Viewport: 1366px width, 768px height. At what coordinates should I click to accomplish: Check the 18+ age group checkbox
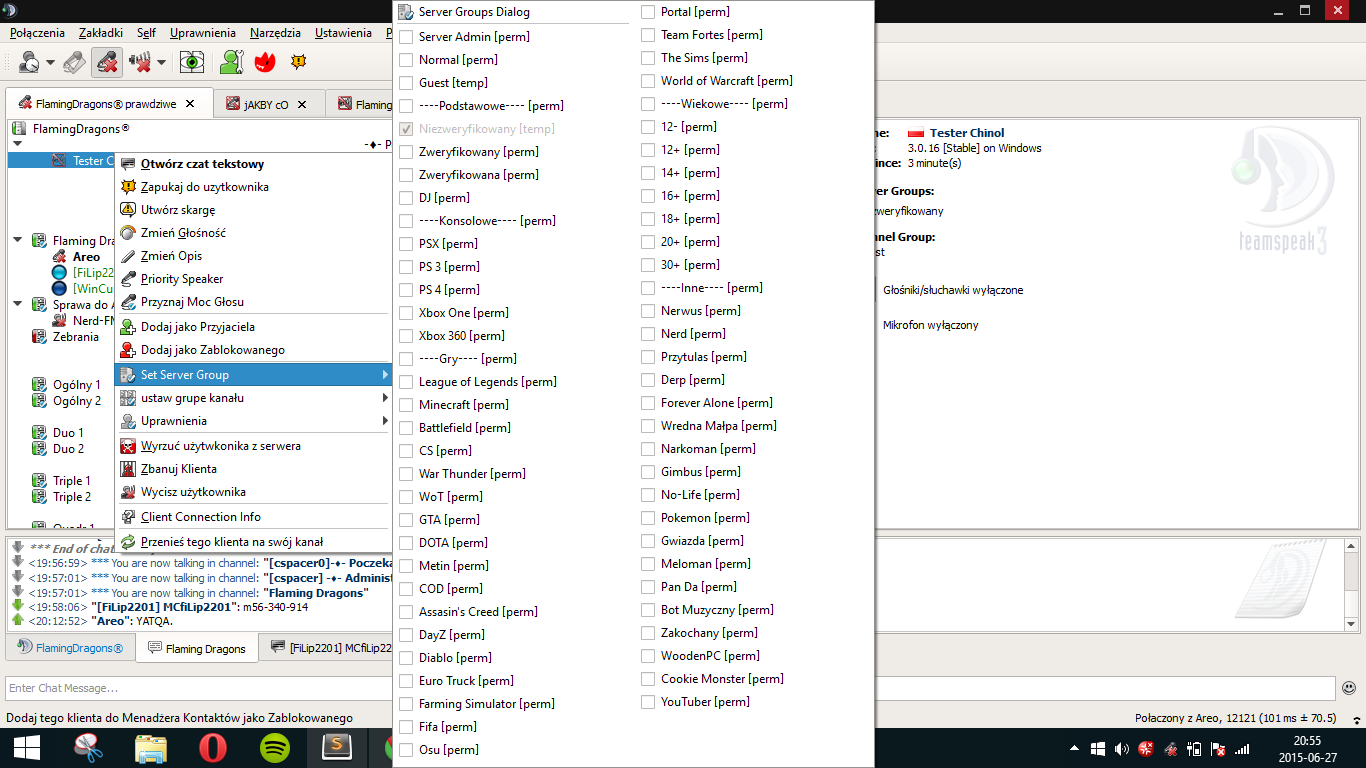tap(648, 219)
